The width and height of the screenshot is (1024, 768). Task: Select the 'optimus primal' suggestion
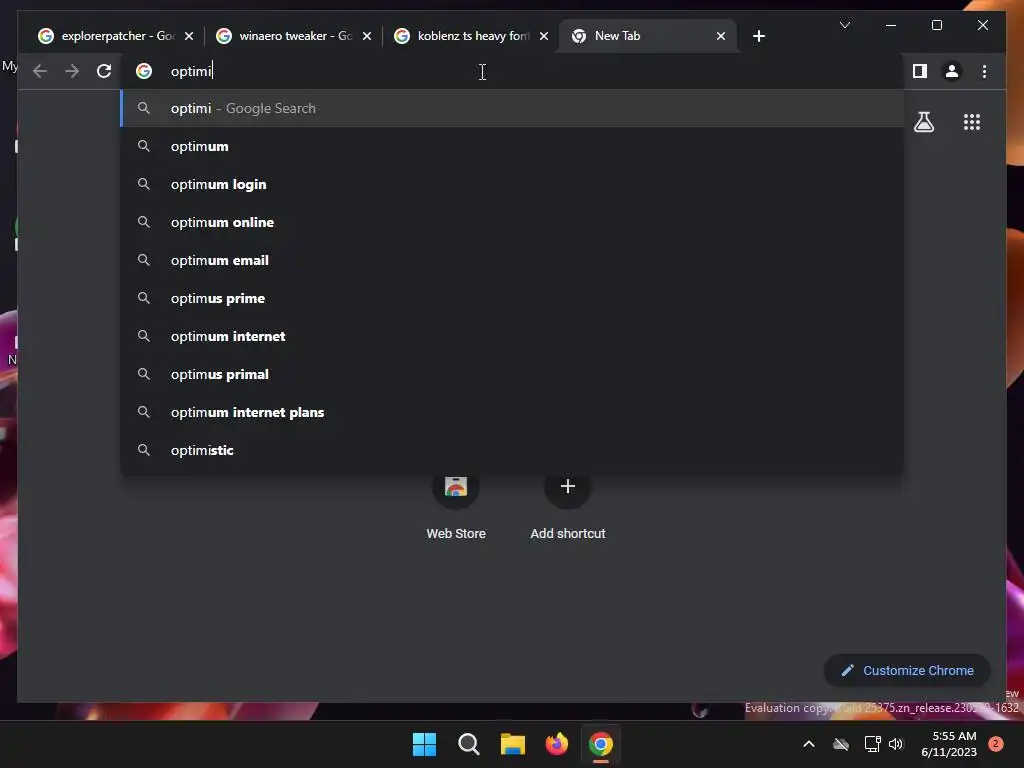(512, 374)
